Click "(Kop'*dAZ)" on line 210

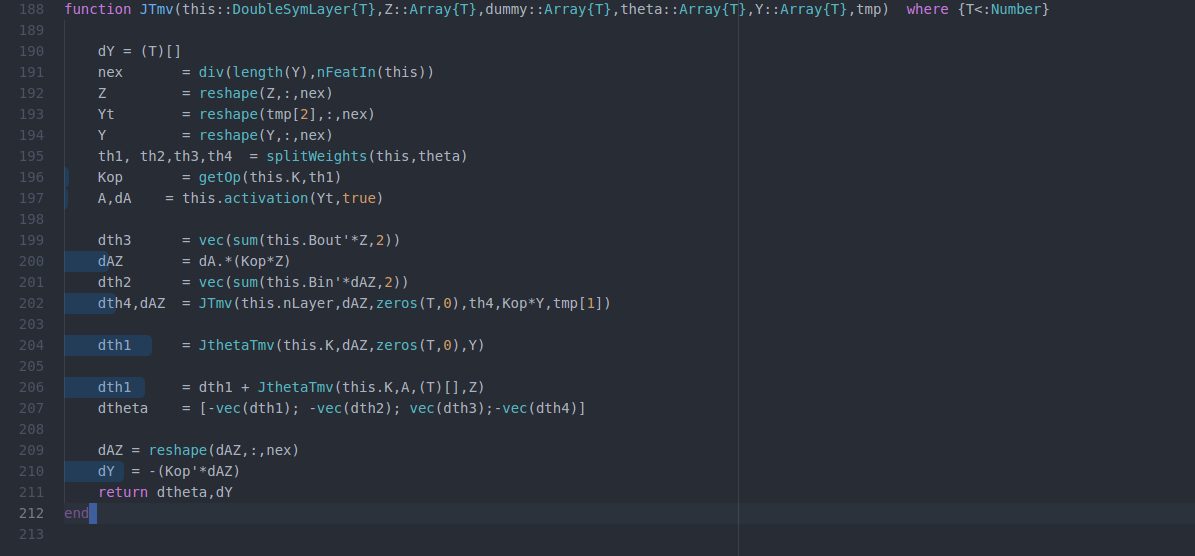click(198, 471)
